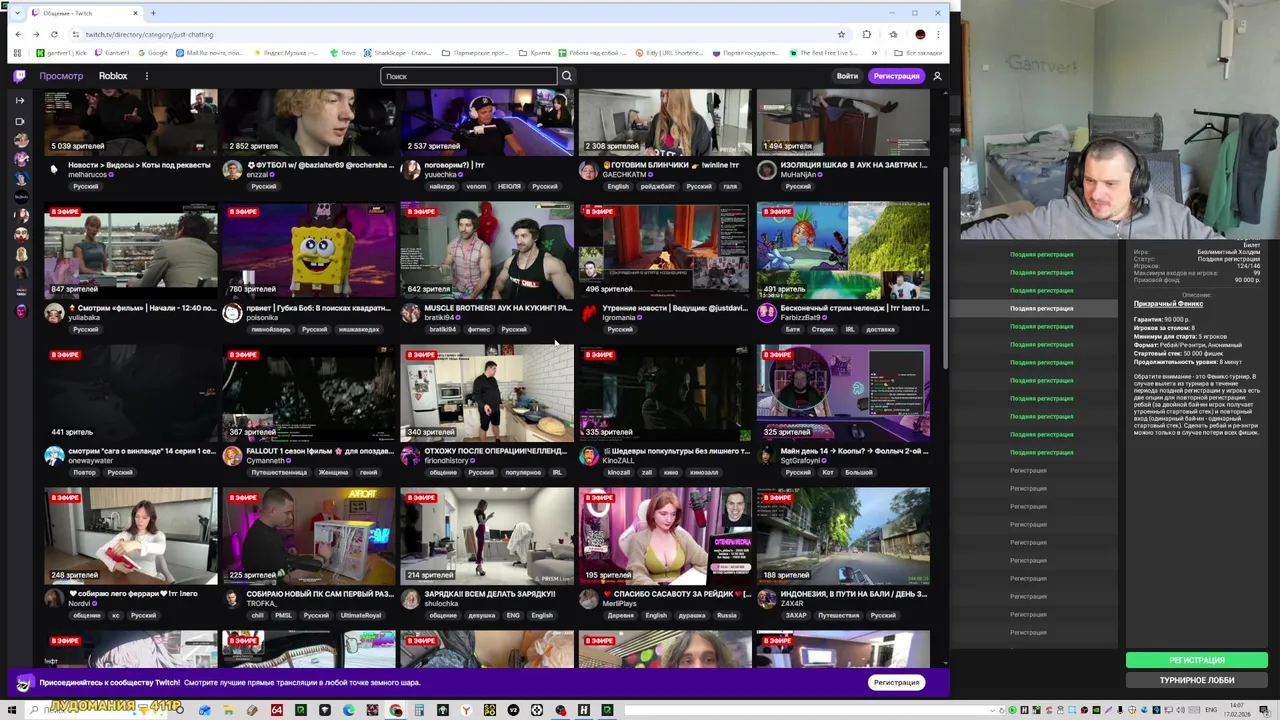
Task: Open the 'Все закладки' bookmarks folder
Action: click(917, 52)
